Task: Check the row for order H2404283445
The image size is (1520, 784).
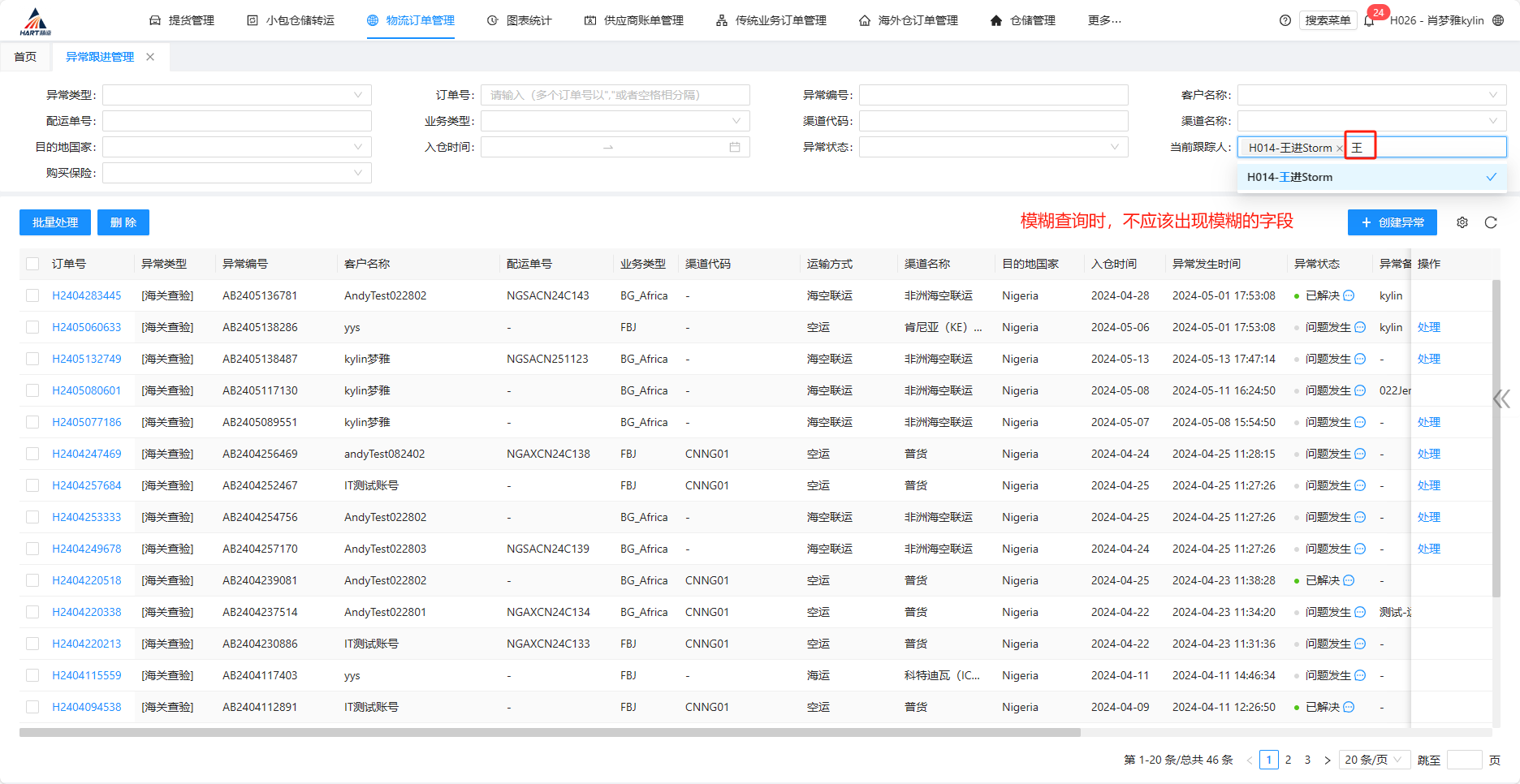Action: 32,295
